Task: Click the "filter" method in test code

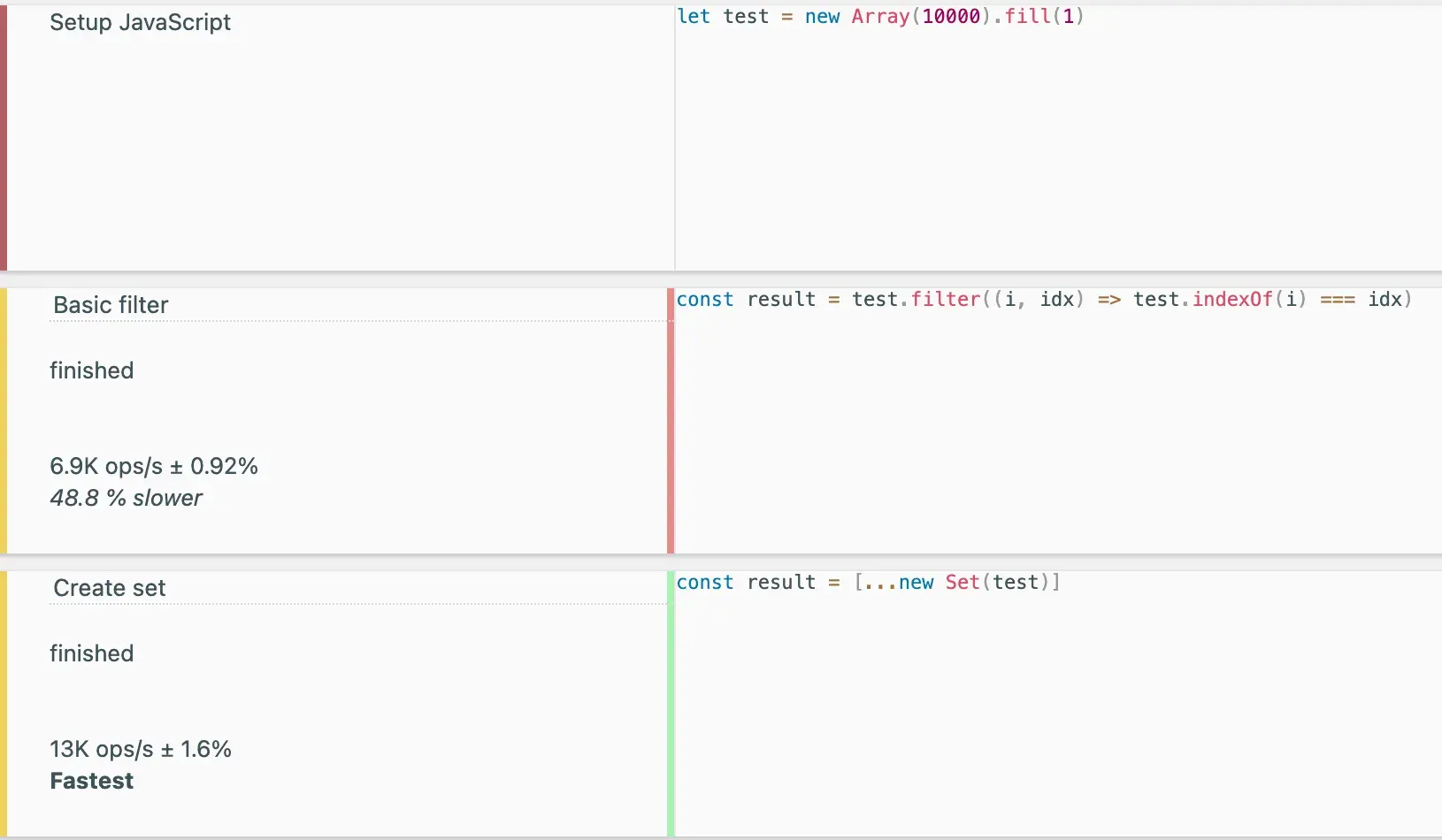Action: [x=945, y=300]
